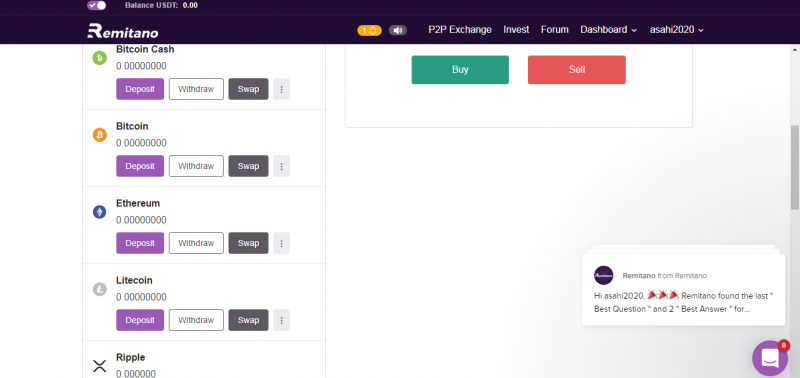Click the Litecoin wallet name

point(134,280)
